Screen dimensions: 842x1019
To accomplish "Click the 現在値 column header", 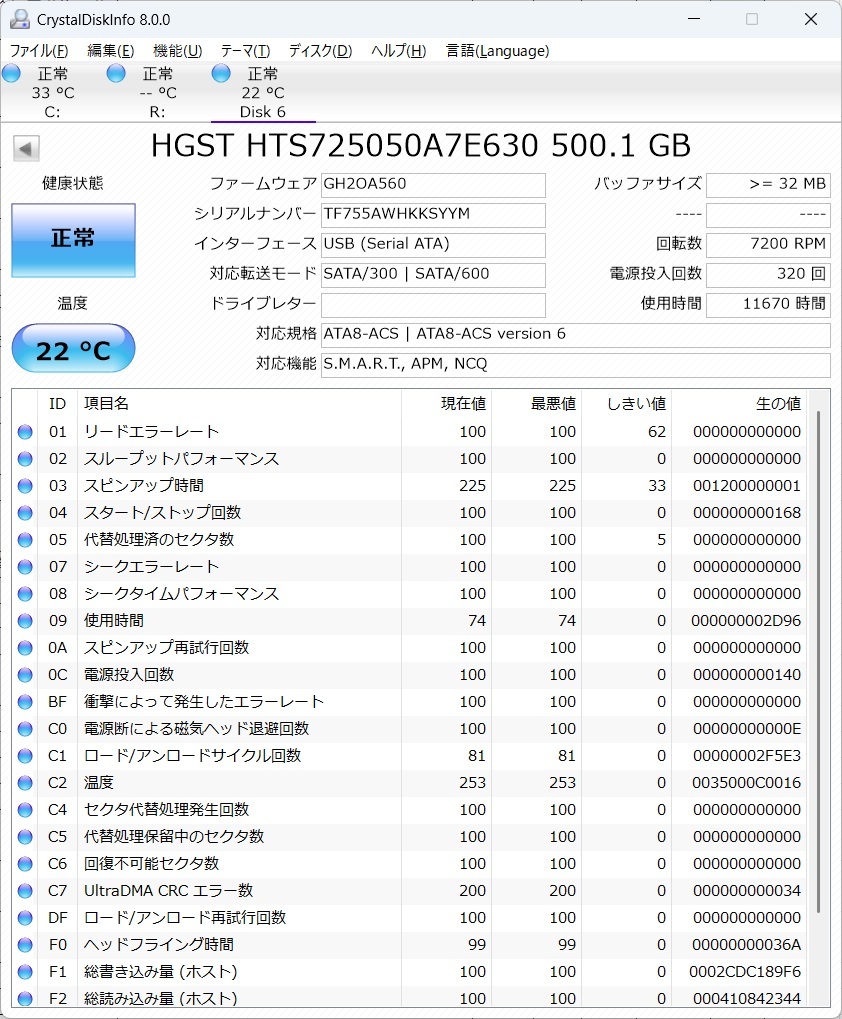I will pos(446,404).
